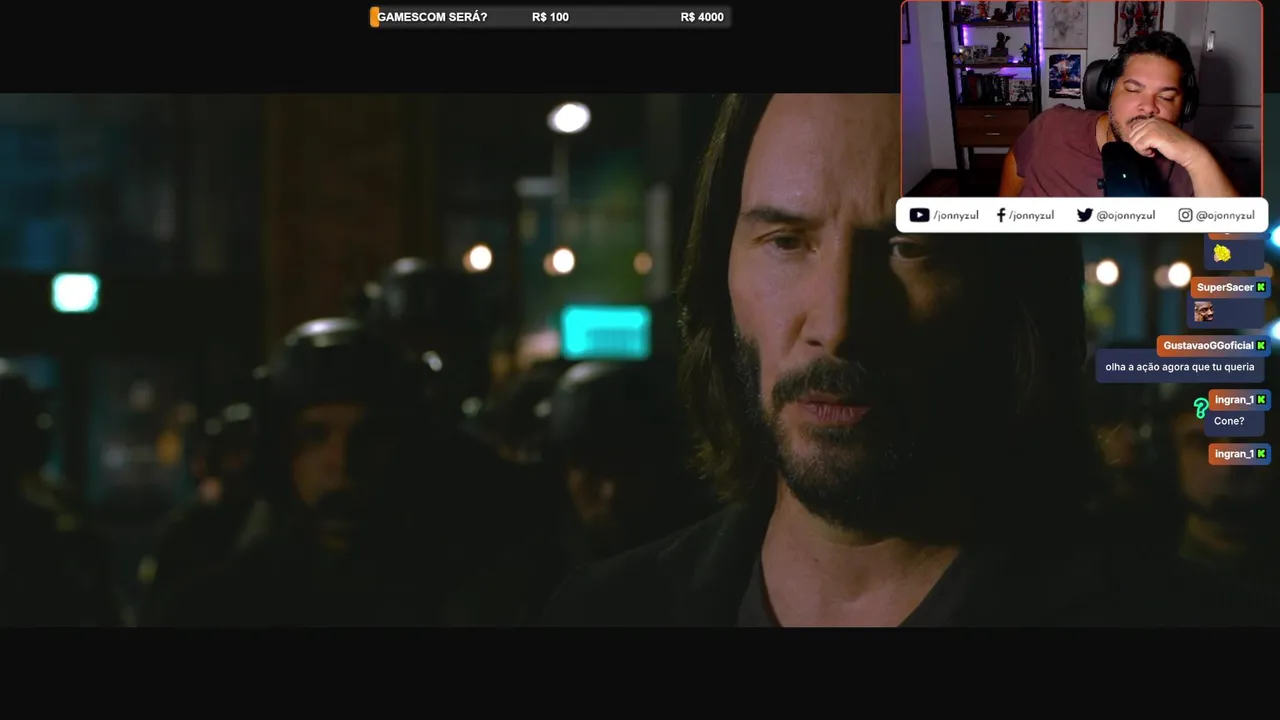The image size is (1280, 720).
Task: Click the green Kick badge beside GustavaoGGoficial
Action: point(1261,345)
